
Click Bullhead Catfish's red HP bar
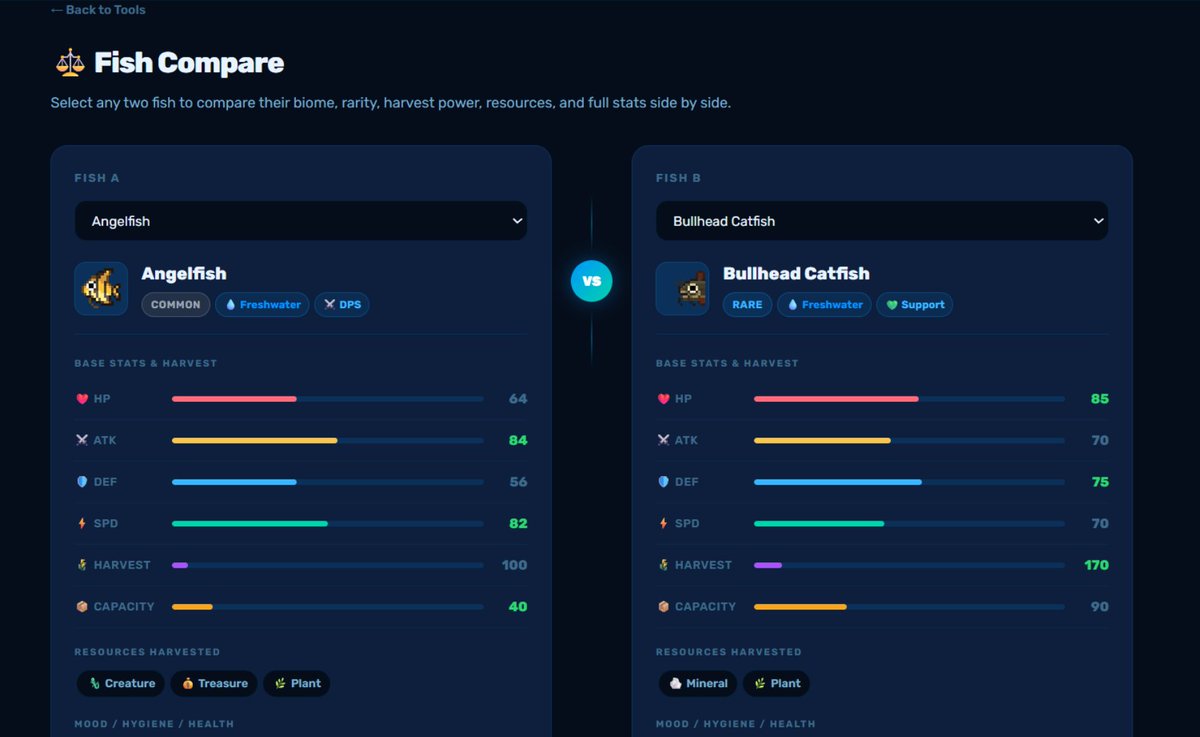[836, 399]
